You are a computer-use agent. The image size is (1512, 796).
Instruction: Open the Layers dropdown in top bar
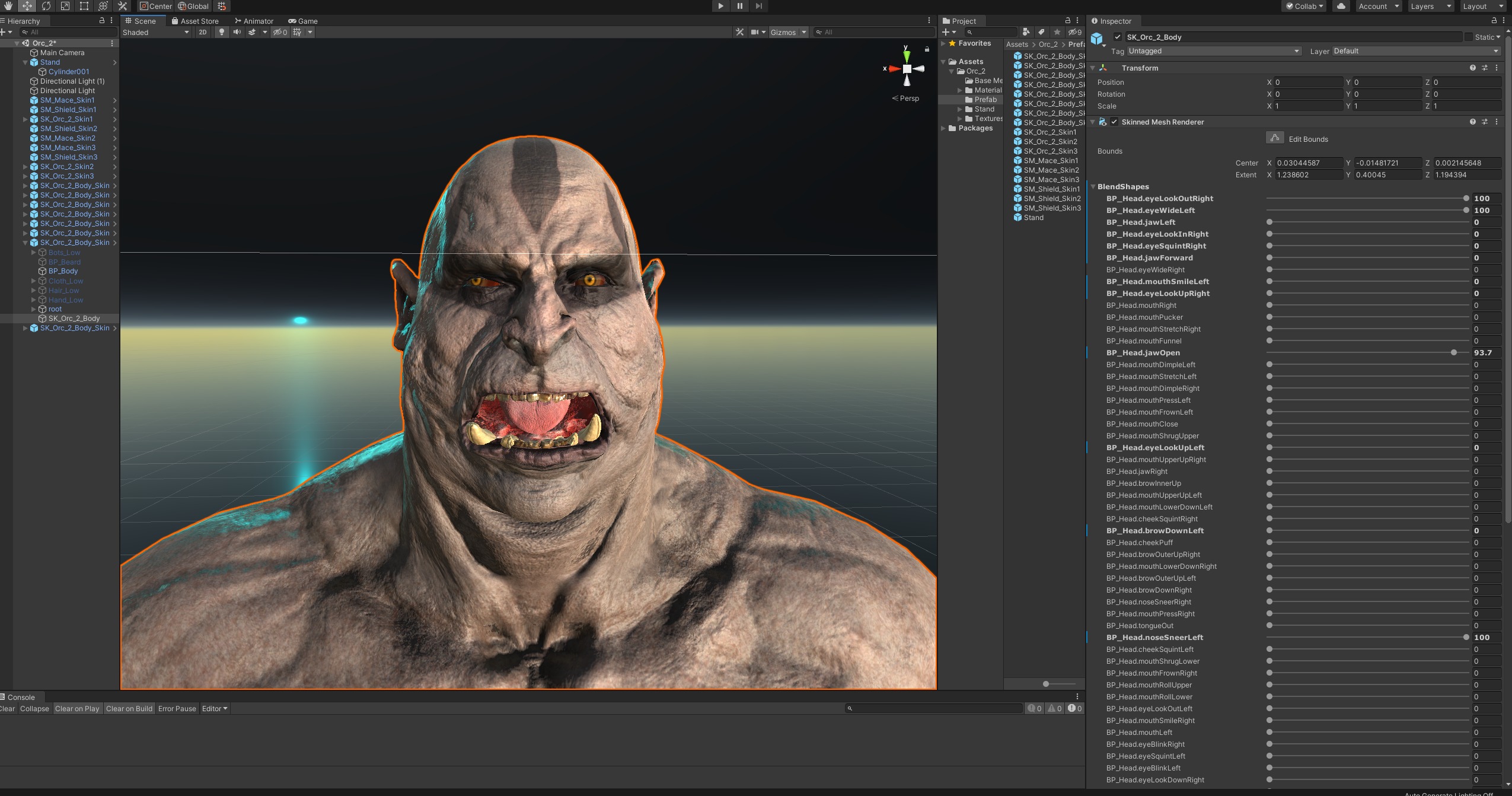[x=1430, y=6]
